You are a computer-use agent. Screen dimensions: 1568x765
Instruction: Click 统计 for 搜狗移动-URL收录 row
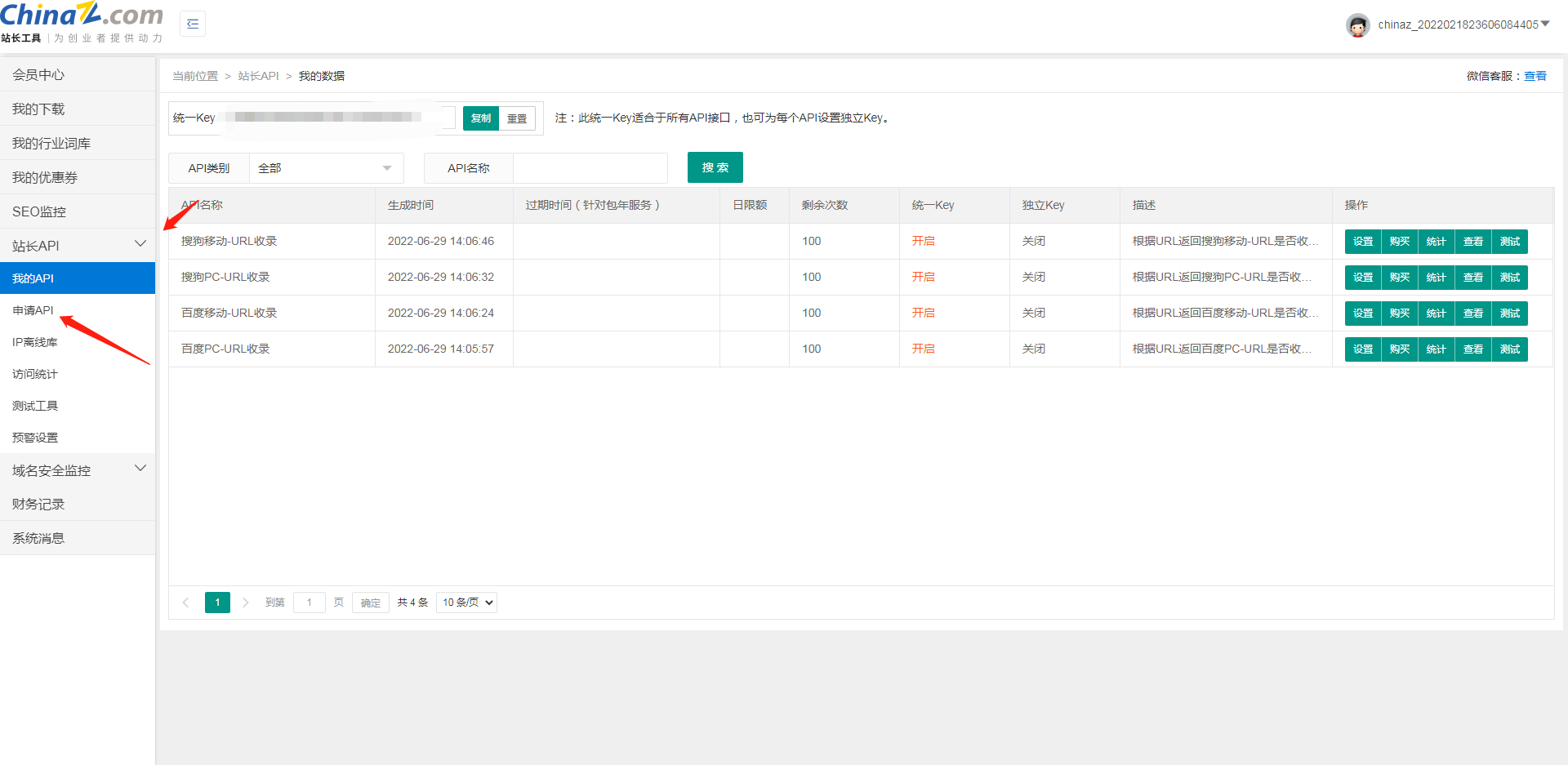tap(1437, 242)
